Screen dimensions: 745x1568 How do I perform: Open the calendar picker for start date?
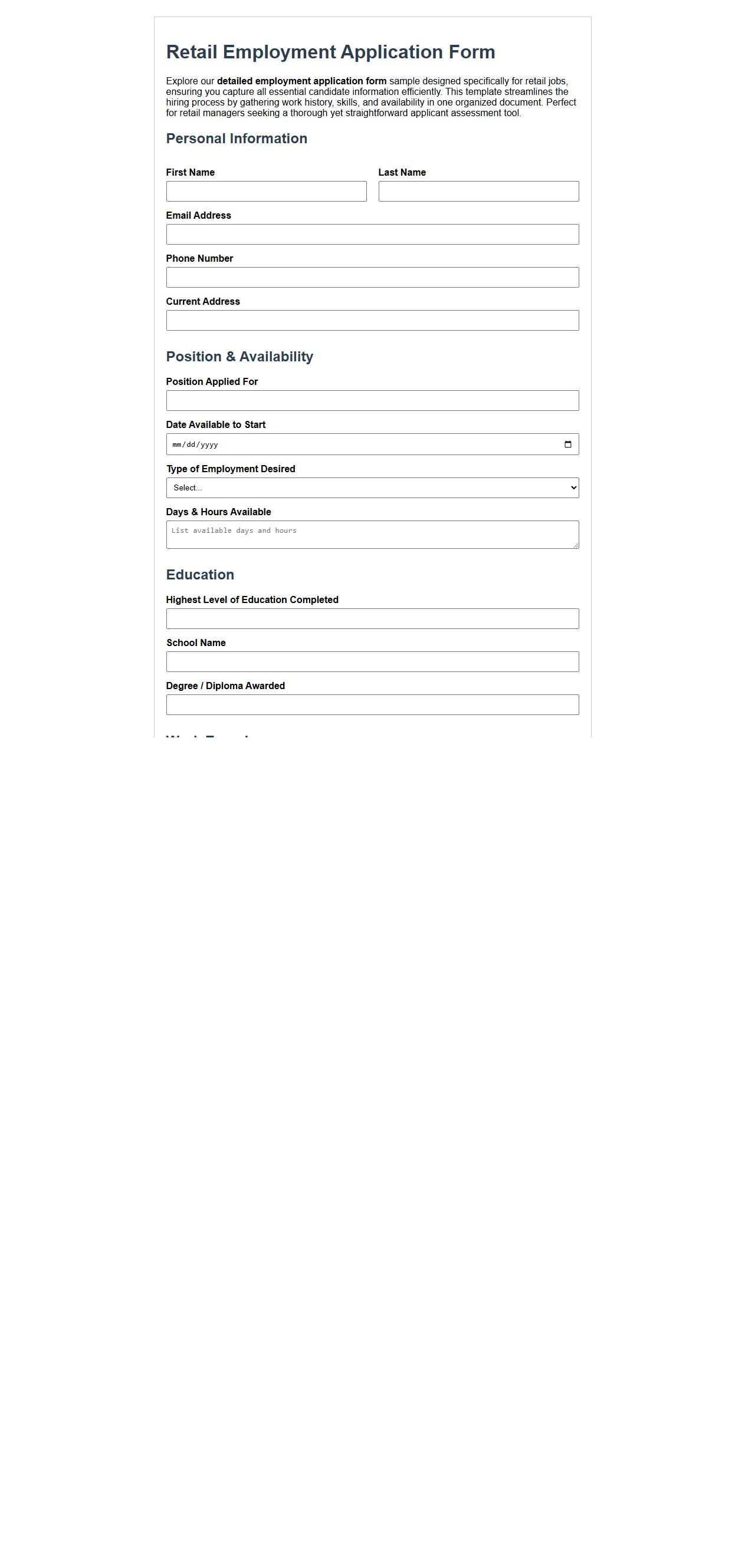[567, 444]
